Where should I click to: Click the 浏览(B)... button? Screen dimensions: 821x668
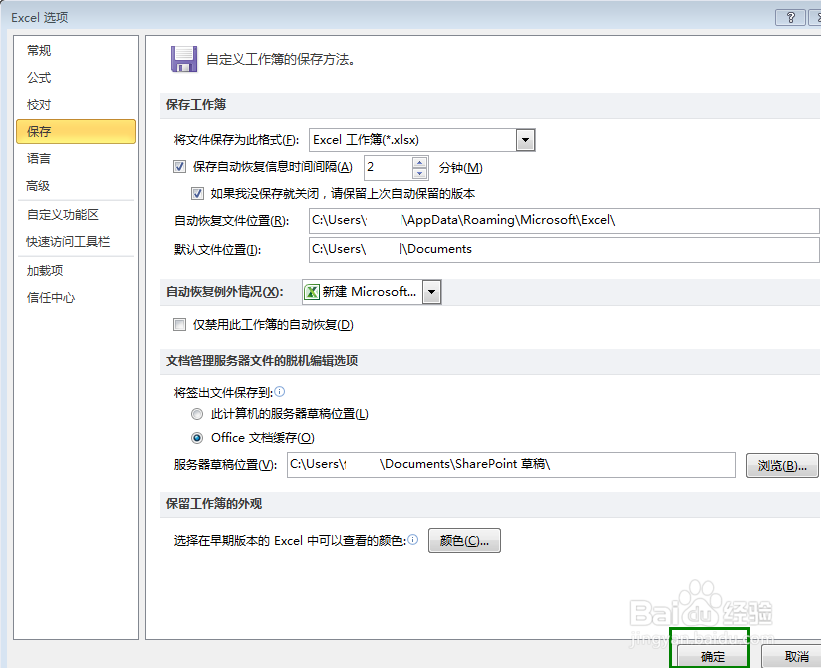[x=782, y=465]
